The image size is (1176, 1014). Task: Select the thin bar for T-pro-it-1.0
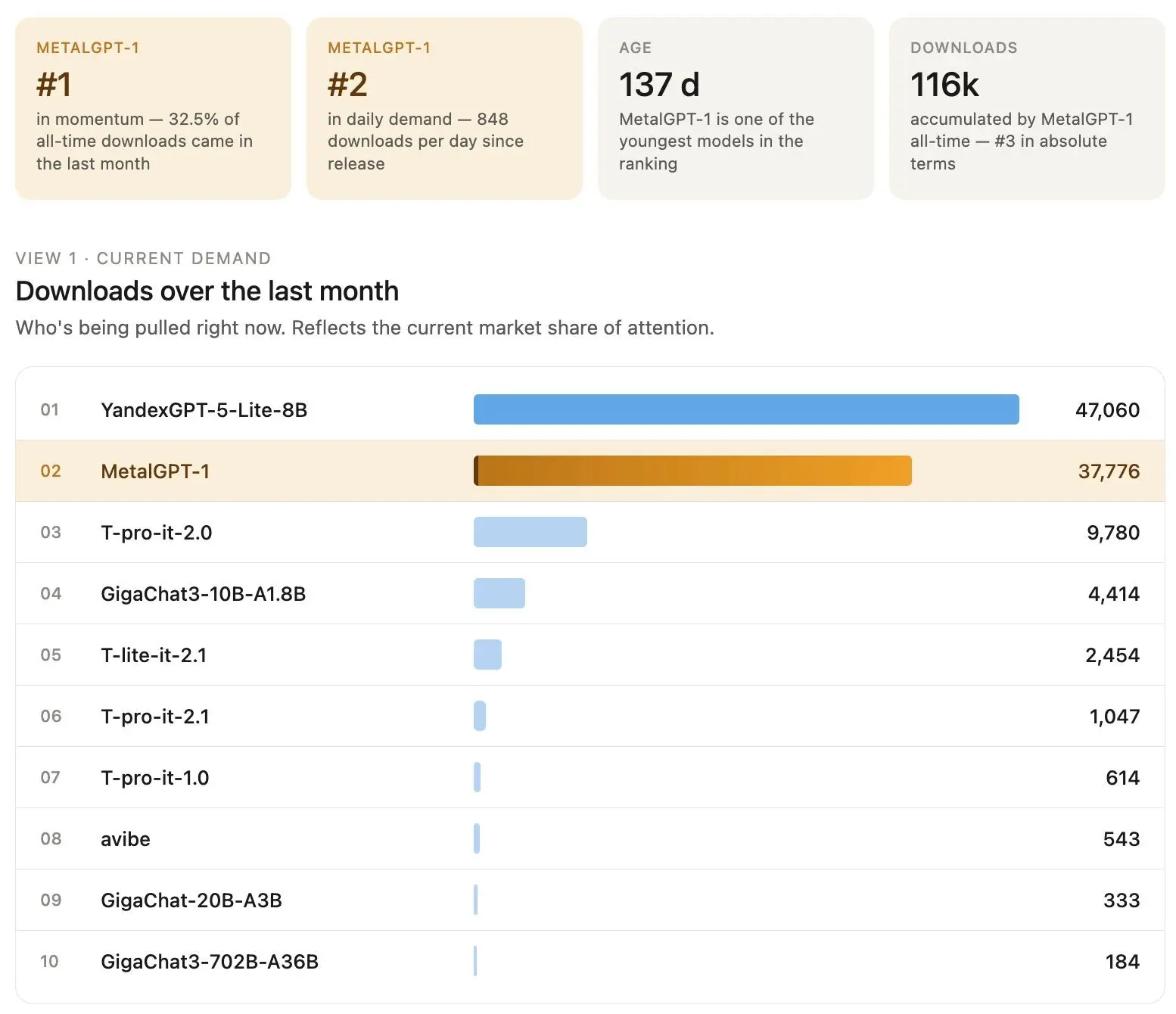pos(477,777)
